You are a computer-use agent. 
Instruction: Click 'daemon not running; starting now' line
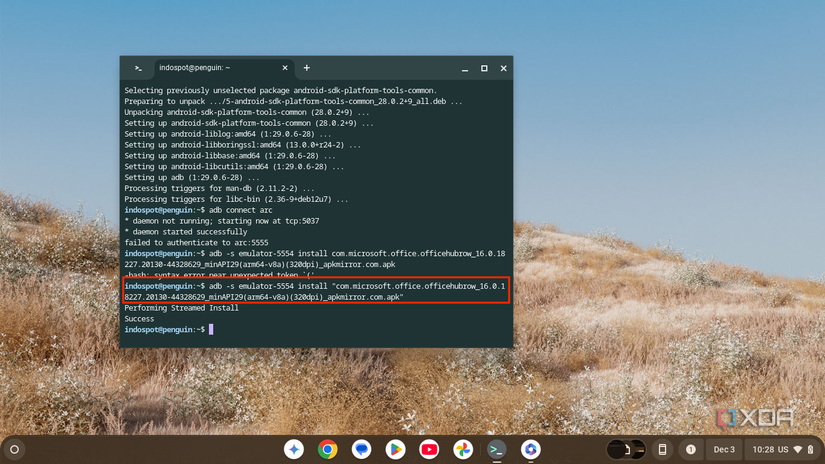(222, 221)
